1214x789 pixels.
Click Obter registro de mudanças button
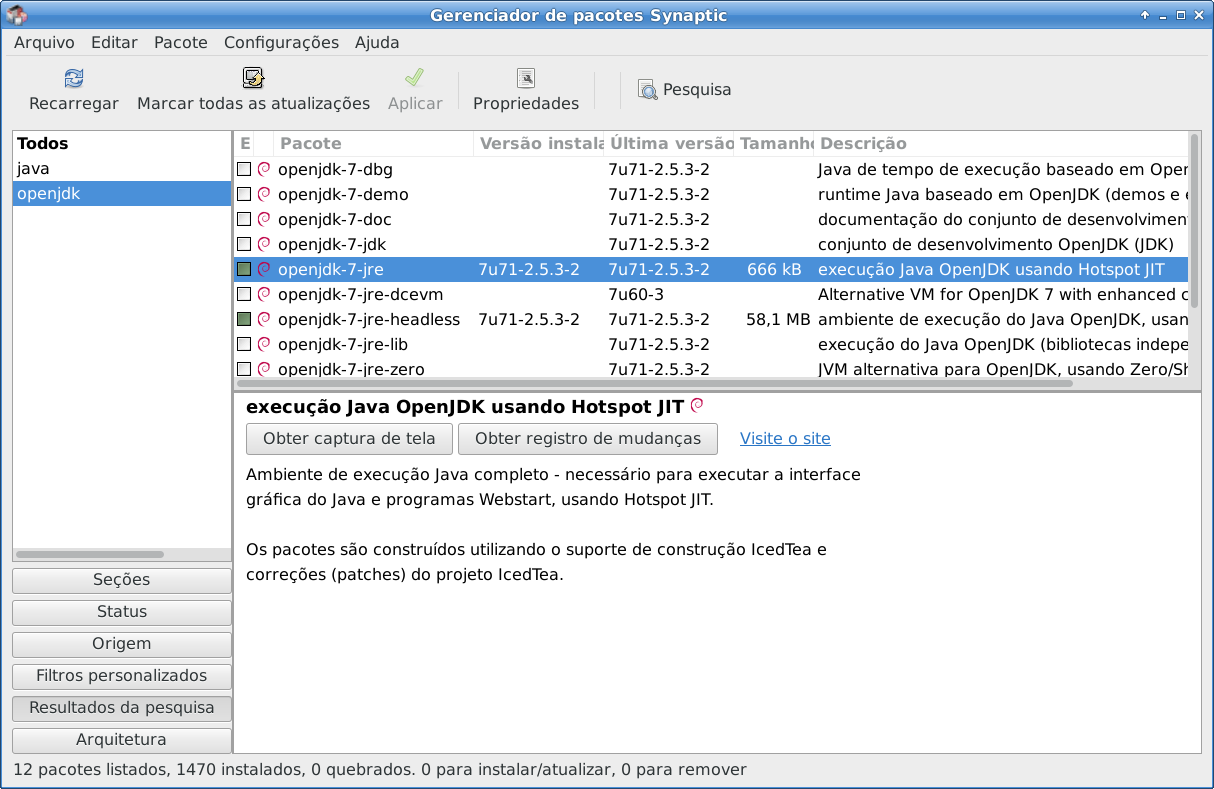588,438
